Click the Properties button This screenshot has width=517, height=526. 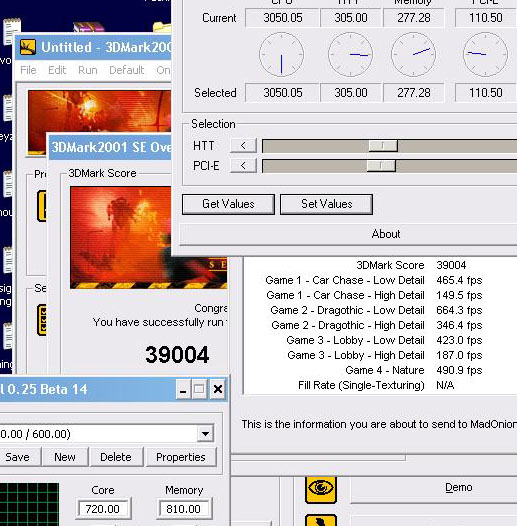click(180, 457)
